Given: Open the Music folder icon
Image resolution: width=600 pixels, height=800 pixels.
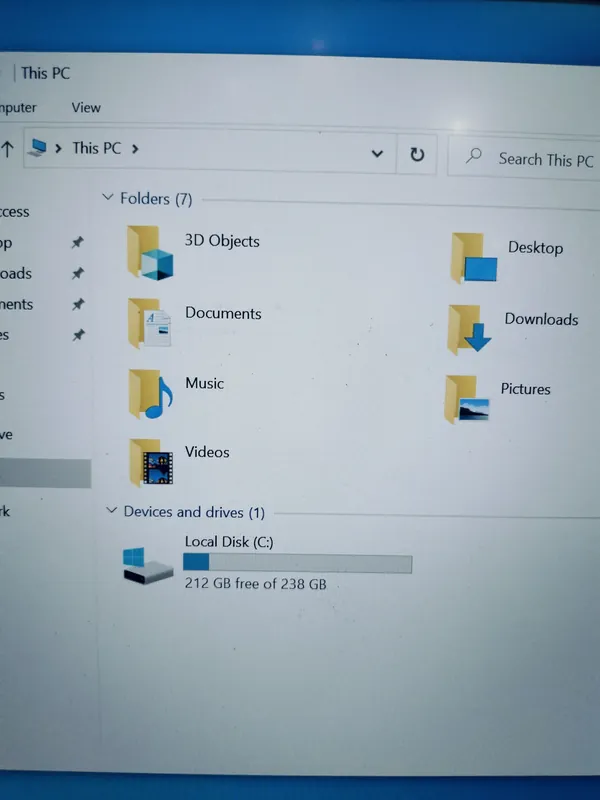Looking at the screenshot, I should coord(151,394).
